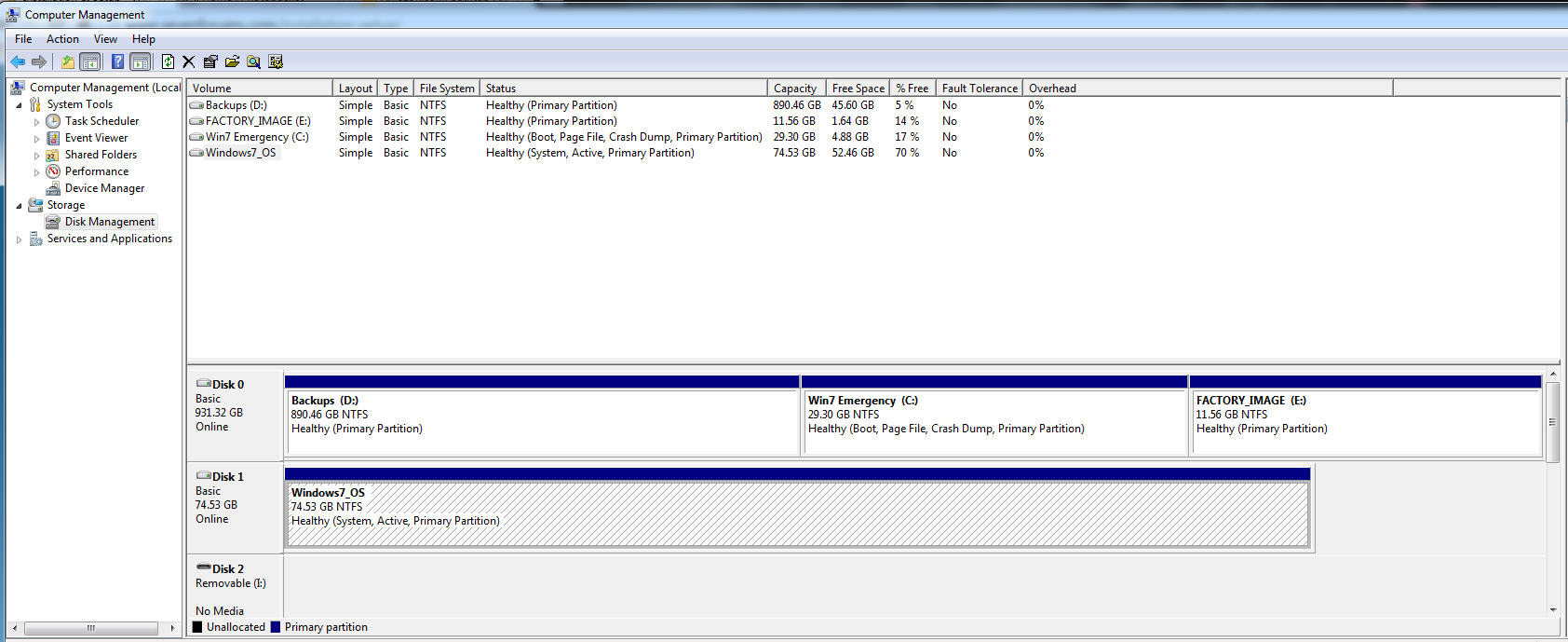
Task: Select the Windows7_OS partition block on Disk 1
Action: 797,508
